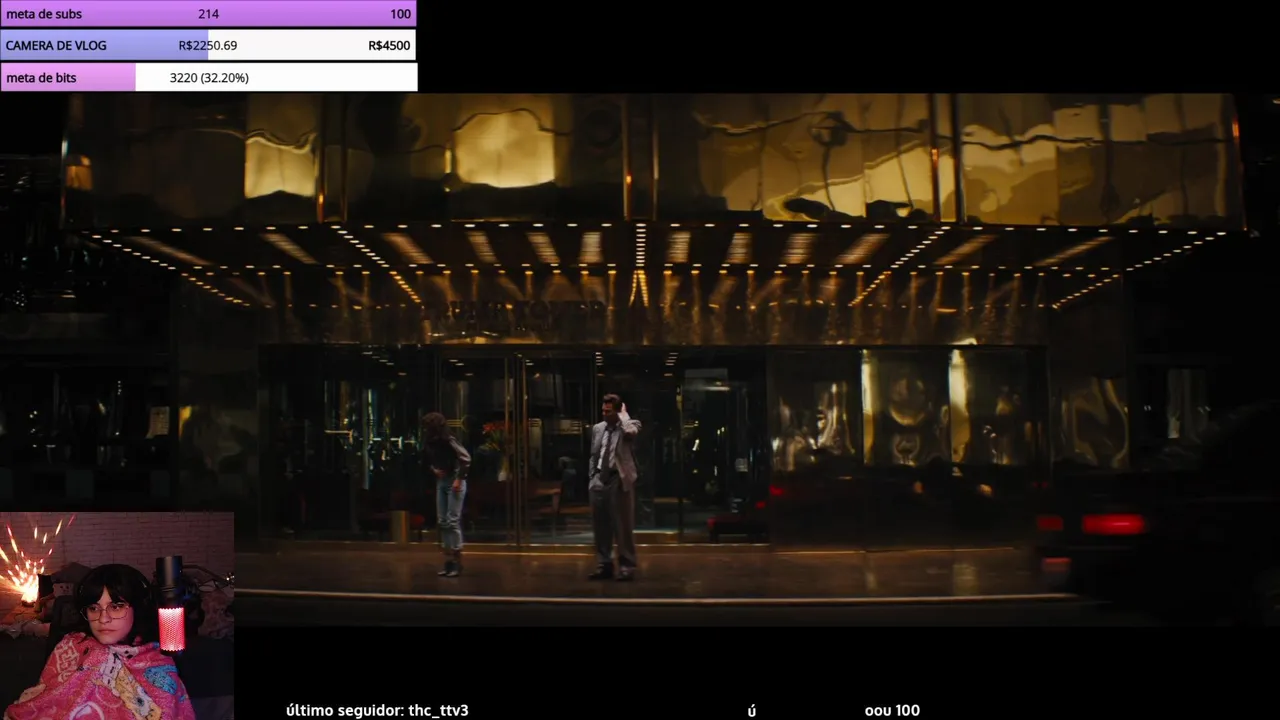Click the meta de subs progress bar
1280x720 pixels.
click(x=208, y=14)
